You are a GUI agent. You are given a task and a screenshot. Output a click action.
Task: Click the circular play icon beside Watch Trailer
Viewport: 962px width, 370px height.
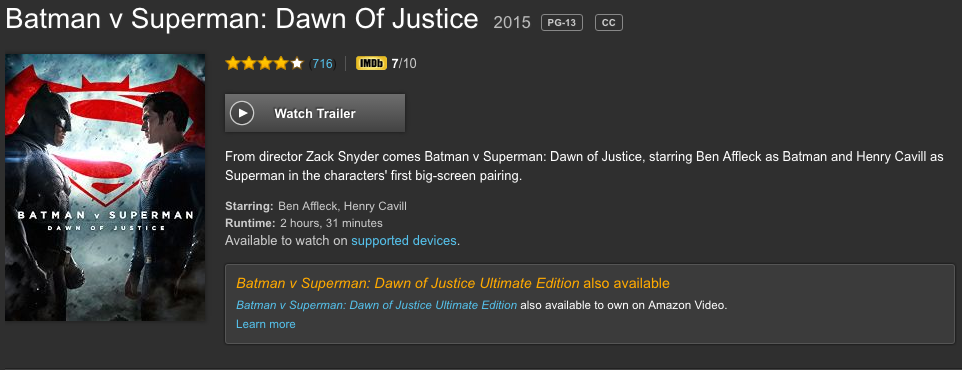pos(242,114)
